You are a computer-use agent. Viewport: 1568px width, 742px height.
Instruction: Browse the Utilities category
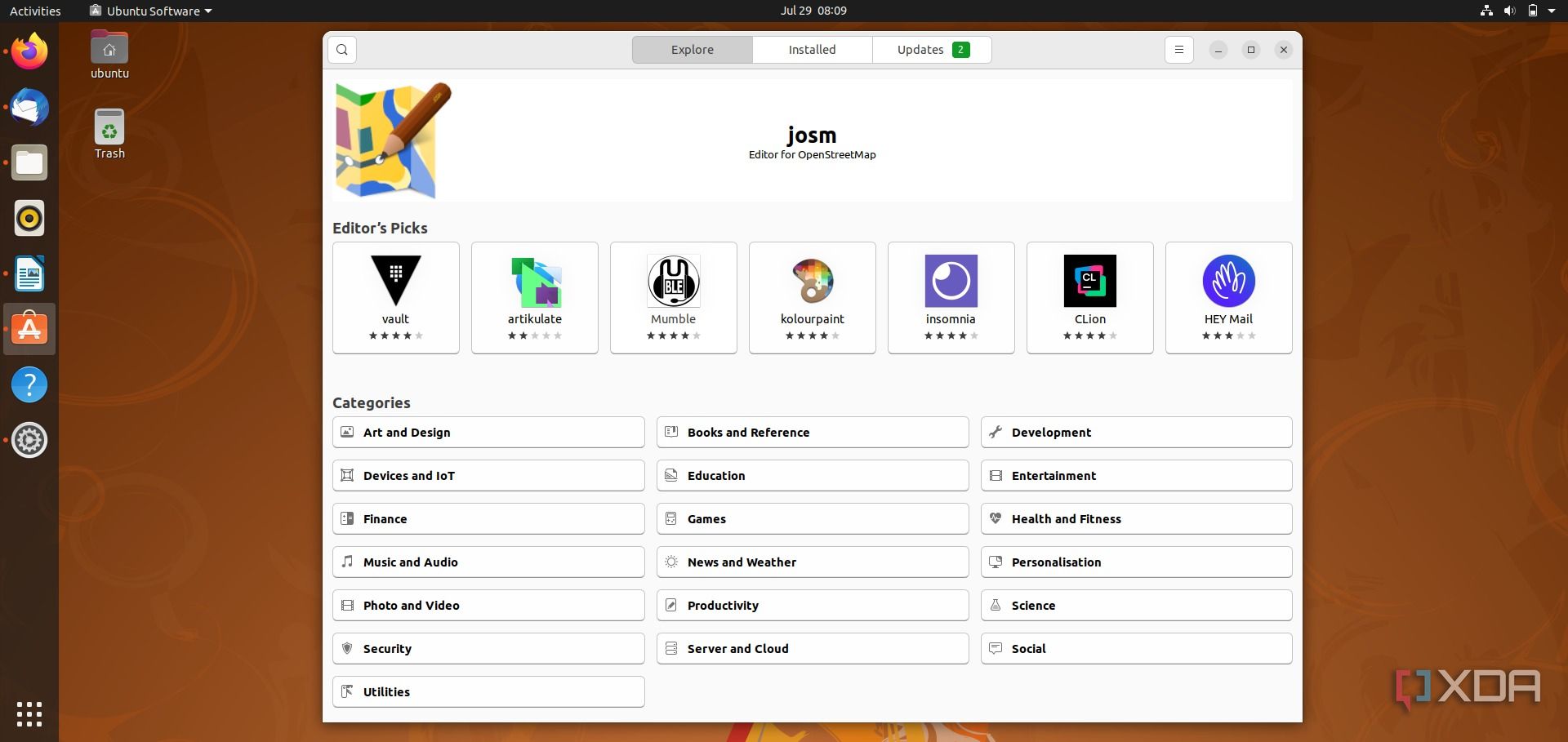pyautogui.click(x=488, y=692)
